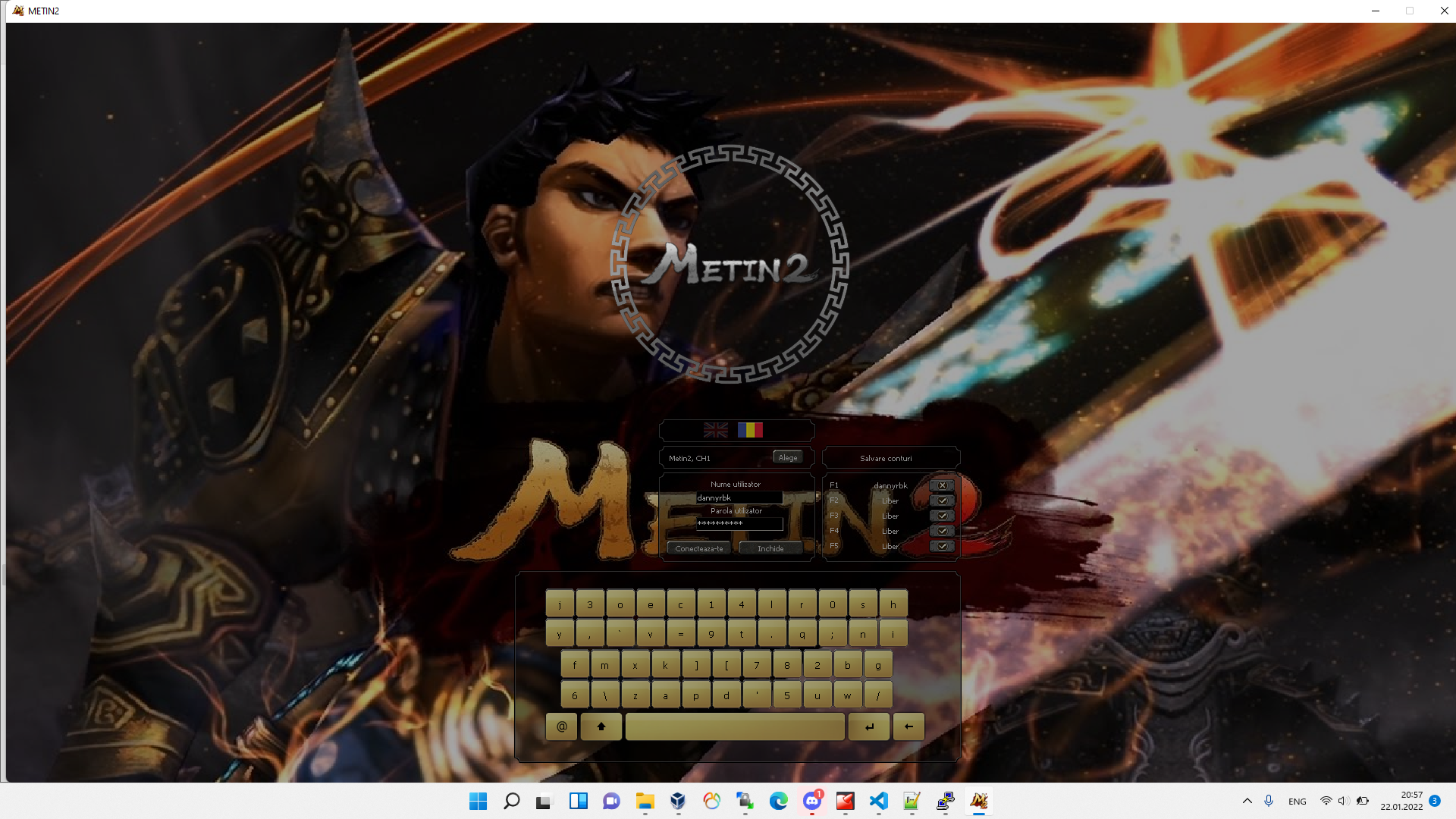This screenshot has width=1456, height=819.
Task: Open Windows taskbar Search
Action: coord(512,801)
